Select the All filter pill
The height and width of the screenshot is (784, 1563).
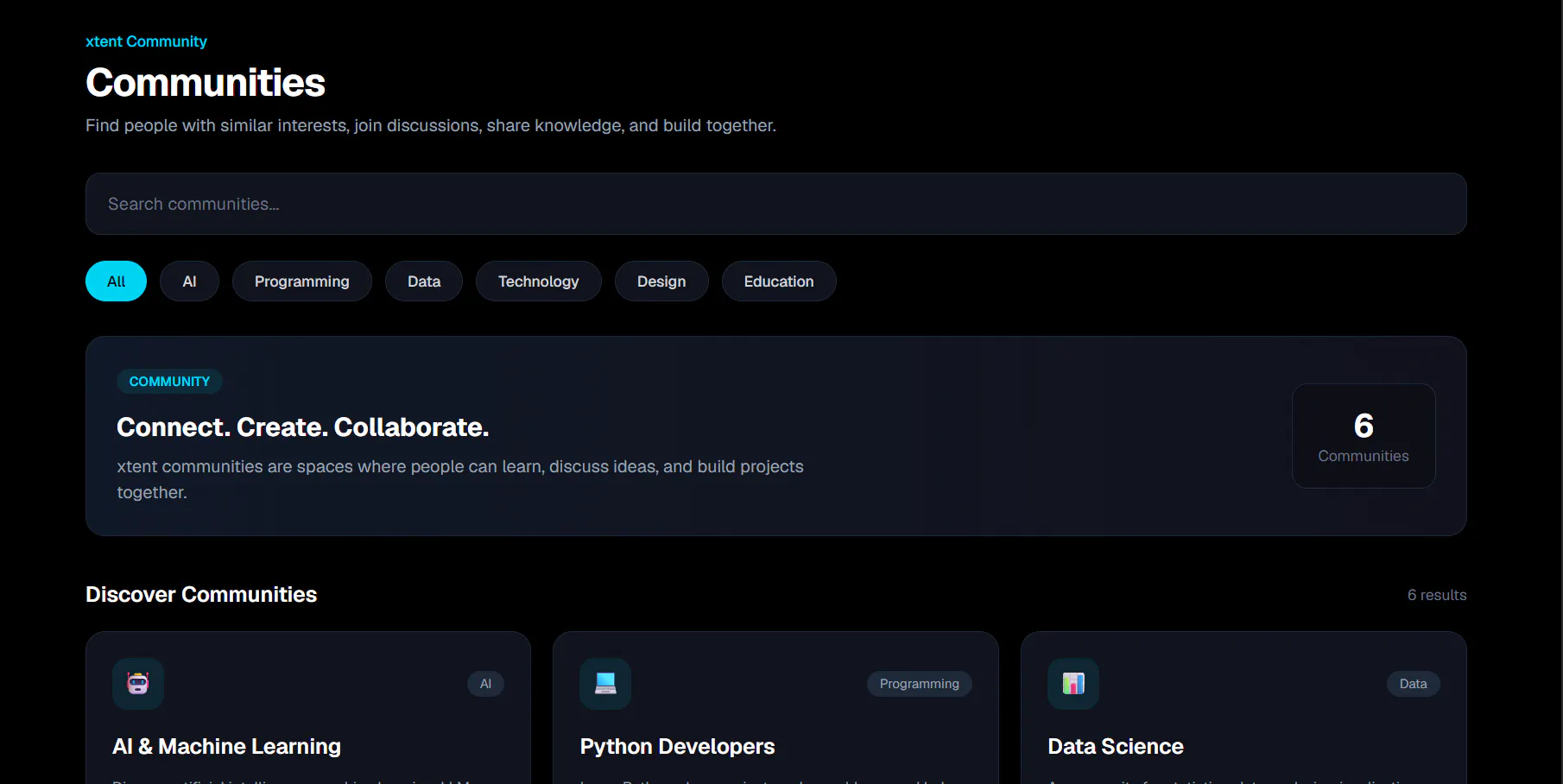[116, 281]
